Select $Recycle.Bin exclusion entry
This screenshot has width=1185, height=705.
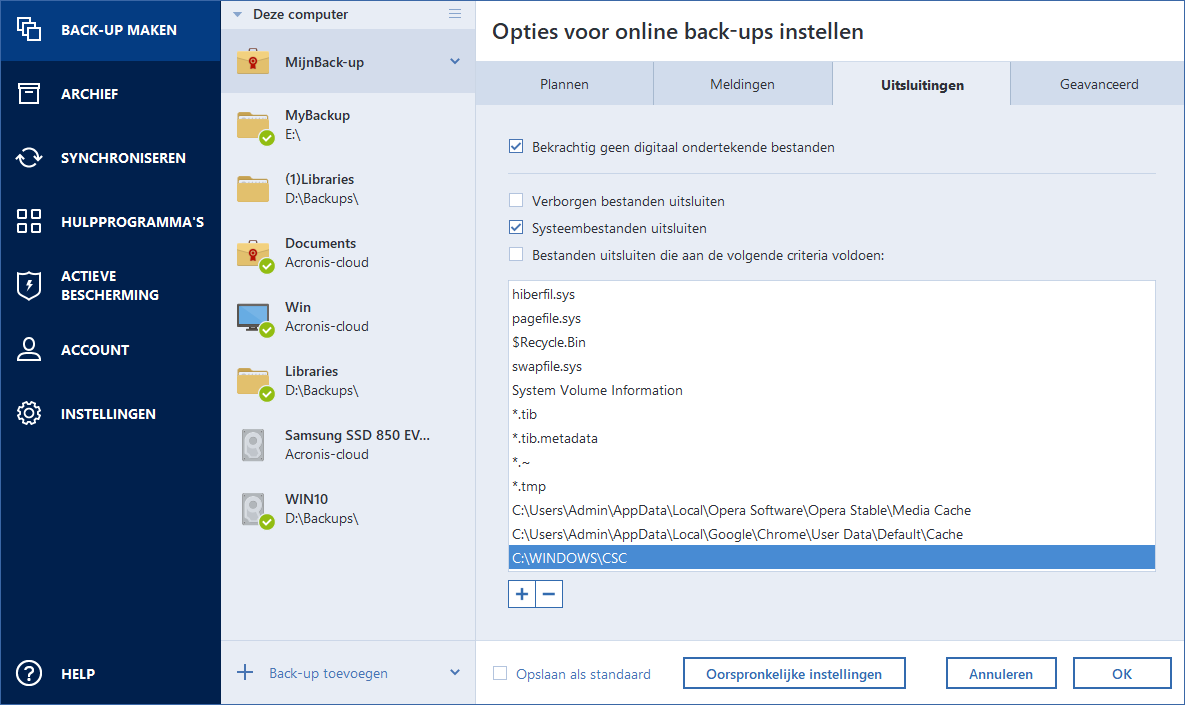(x=831, y=342)
